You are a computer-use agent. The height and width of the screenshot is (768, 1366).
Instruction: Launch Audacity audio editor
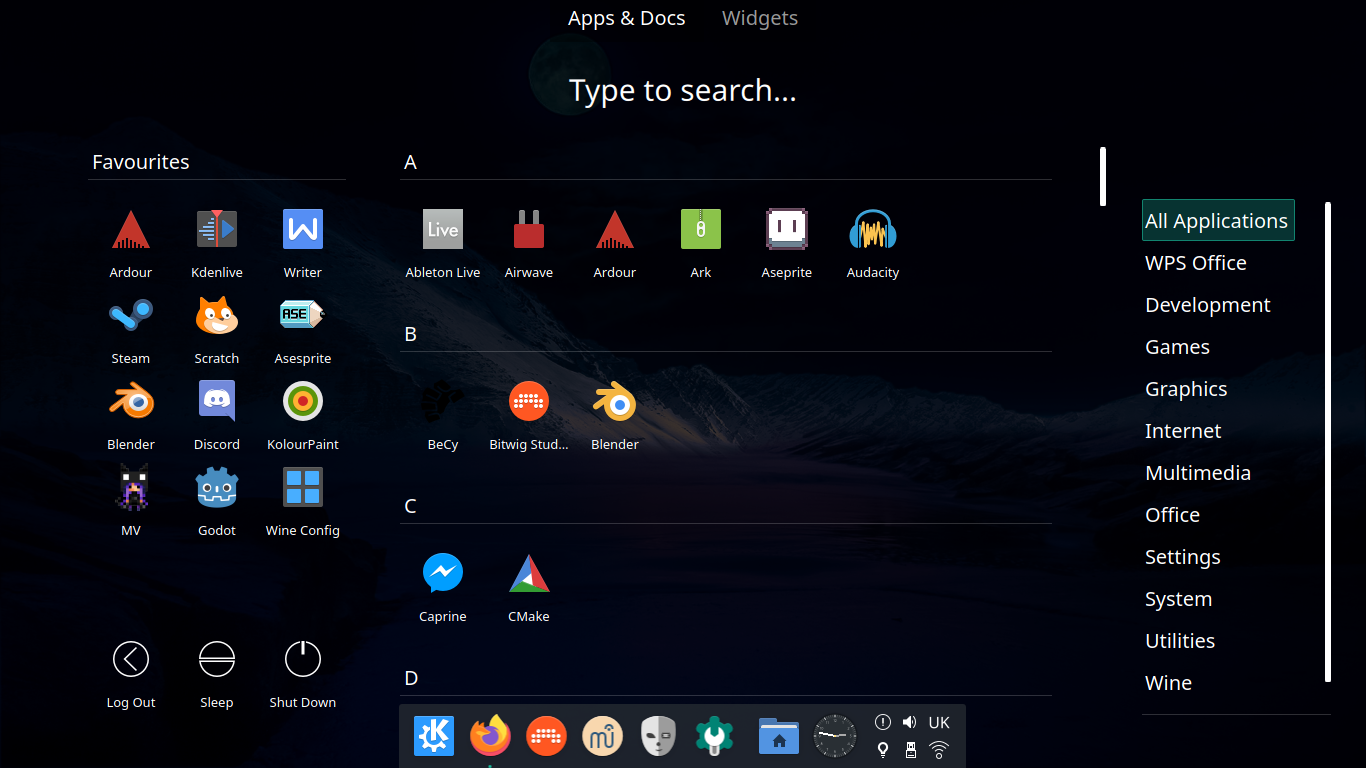[x=873, y=243]
